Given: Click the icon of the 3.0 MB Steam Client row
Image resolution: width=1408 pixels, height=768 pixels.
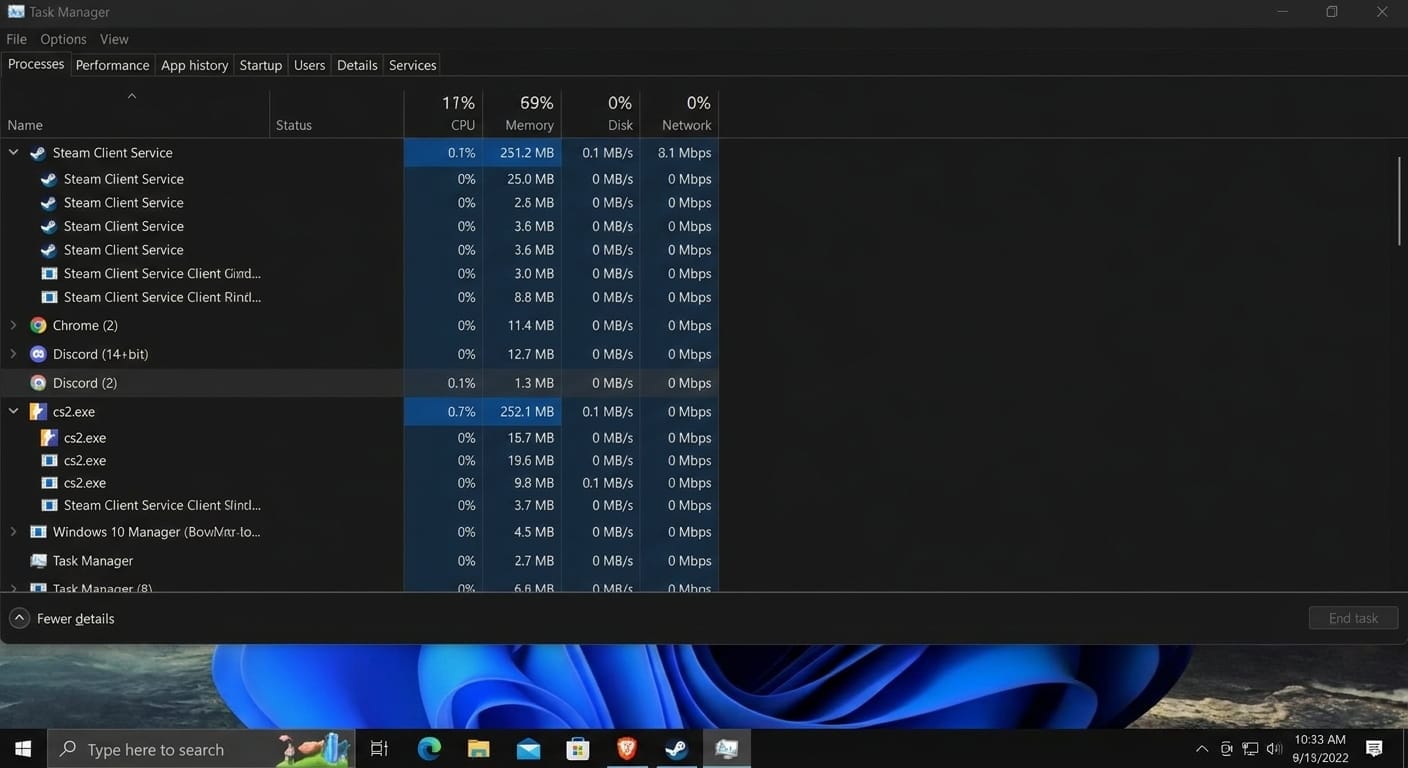Looking at the screenshot, I should pos(48,273).
